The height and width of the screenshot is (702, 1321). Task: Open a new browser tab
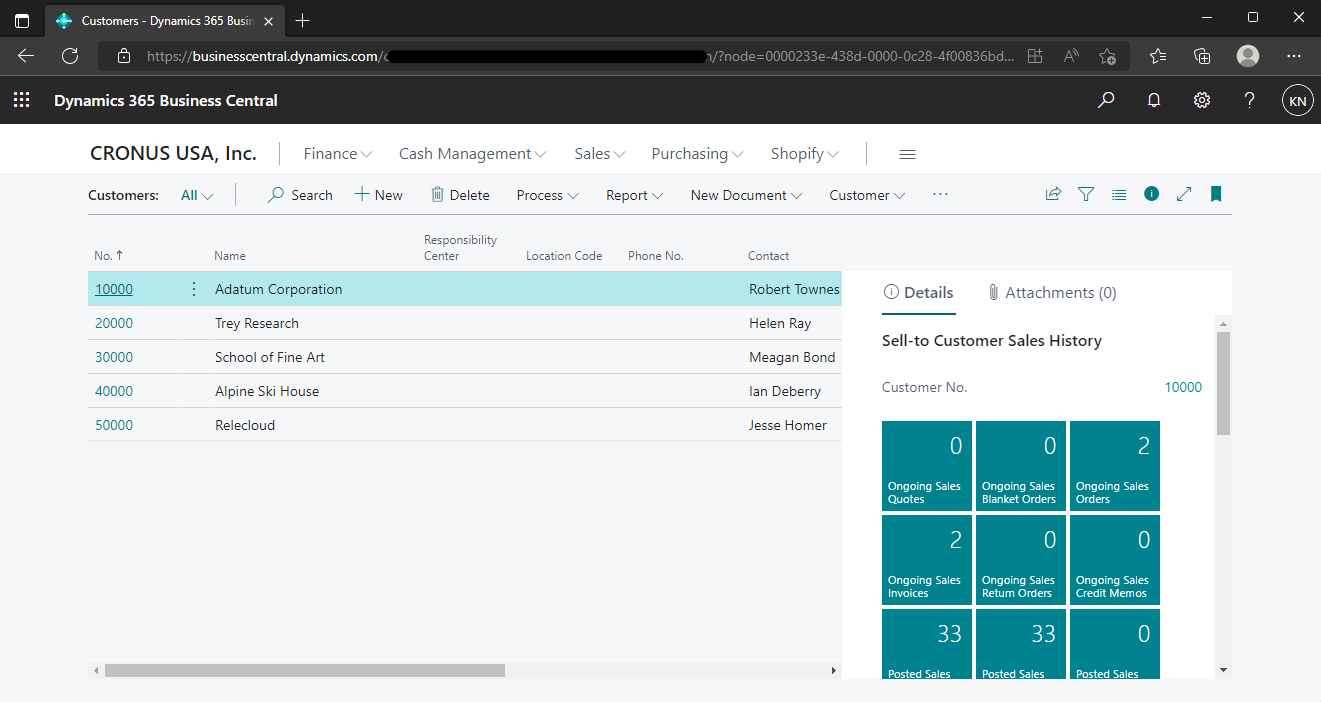click(x=303, y=20)
